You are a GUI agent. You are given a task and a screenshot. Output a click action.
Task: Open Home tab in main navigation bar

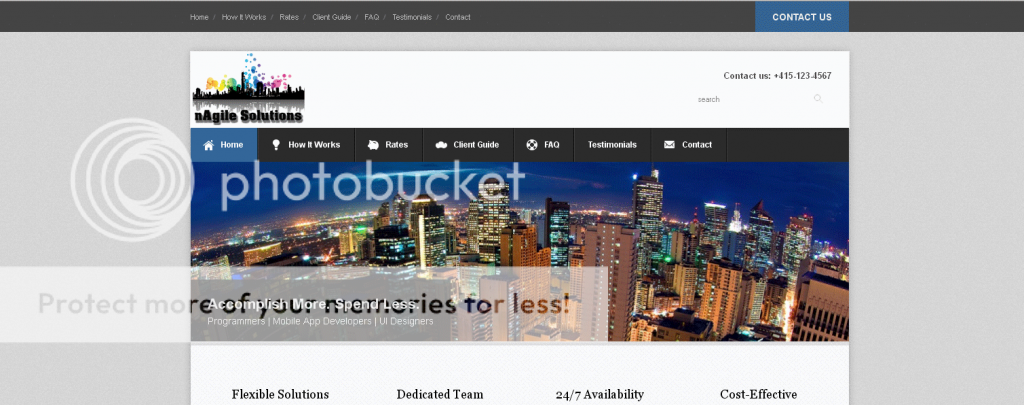pos(224,145)
